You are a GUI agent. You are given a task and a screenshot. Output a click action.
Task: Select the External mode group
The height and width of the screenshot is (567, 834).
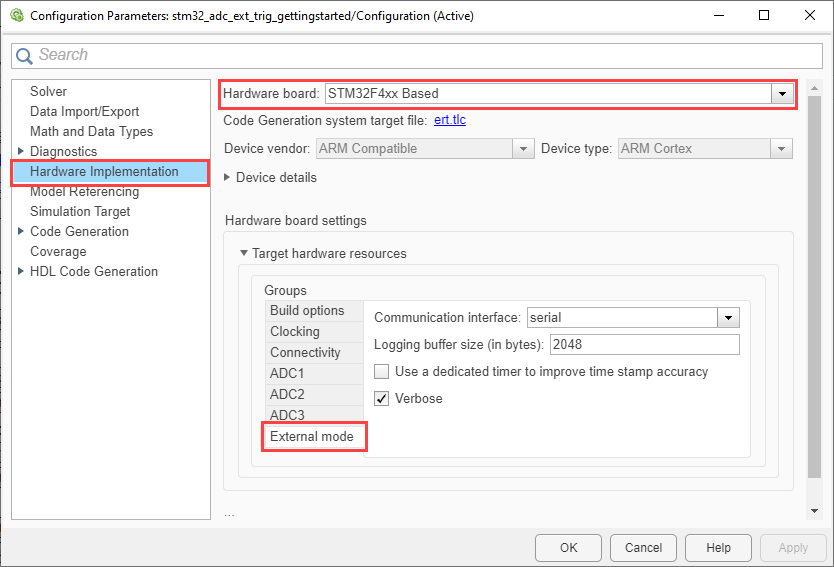click(311, 437)
